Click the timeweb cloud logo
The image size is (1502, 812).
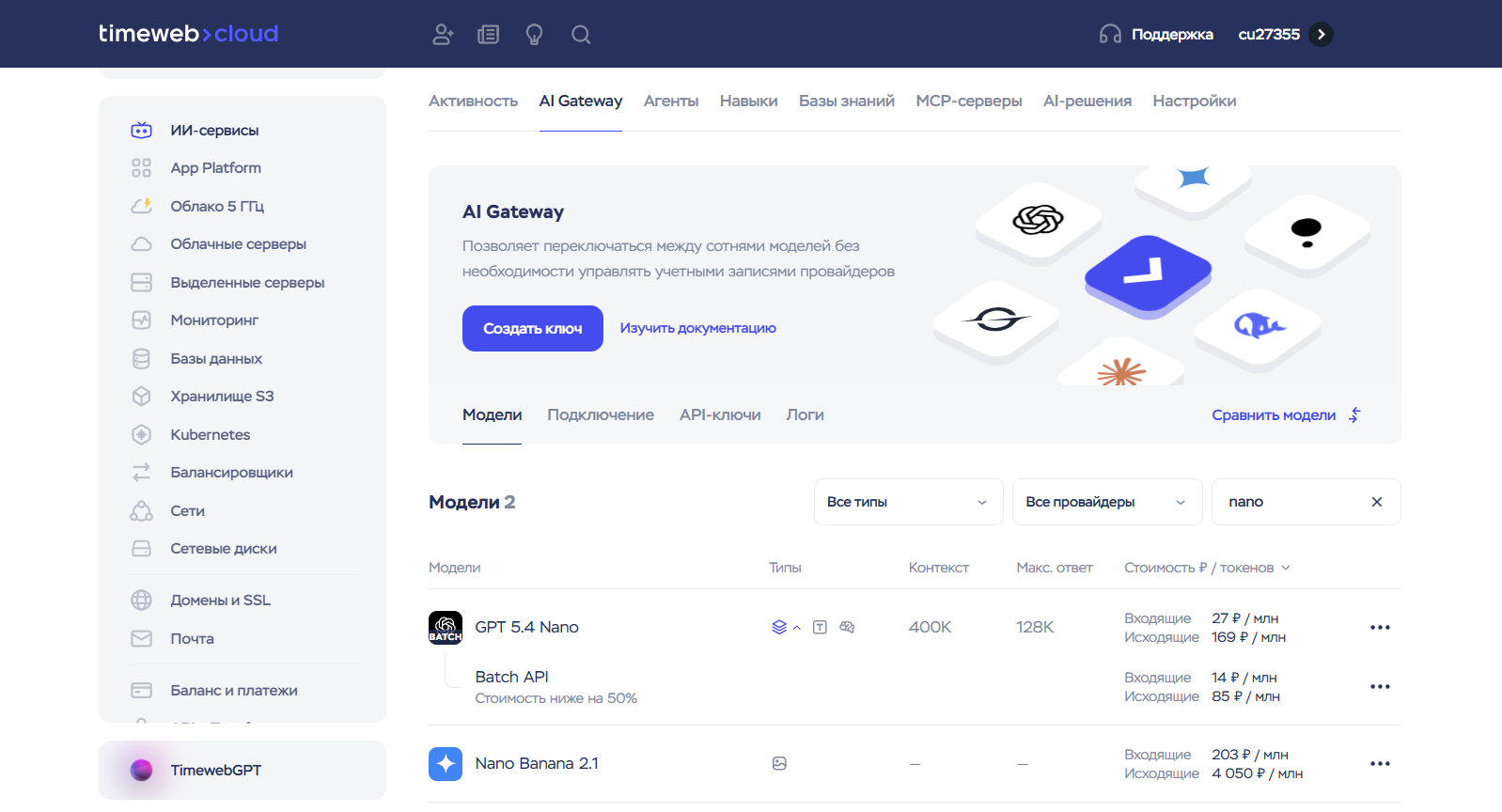point(188,34)
